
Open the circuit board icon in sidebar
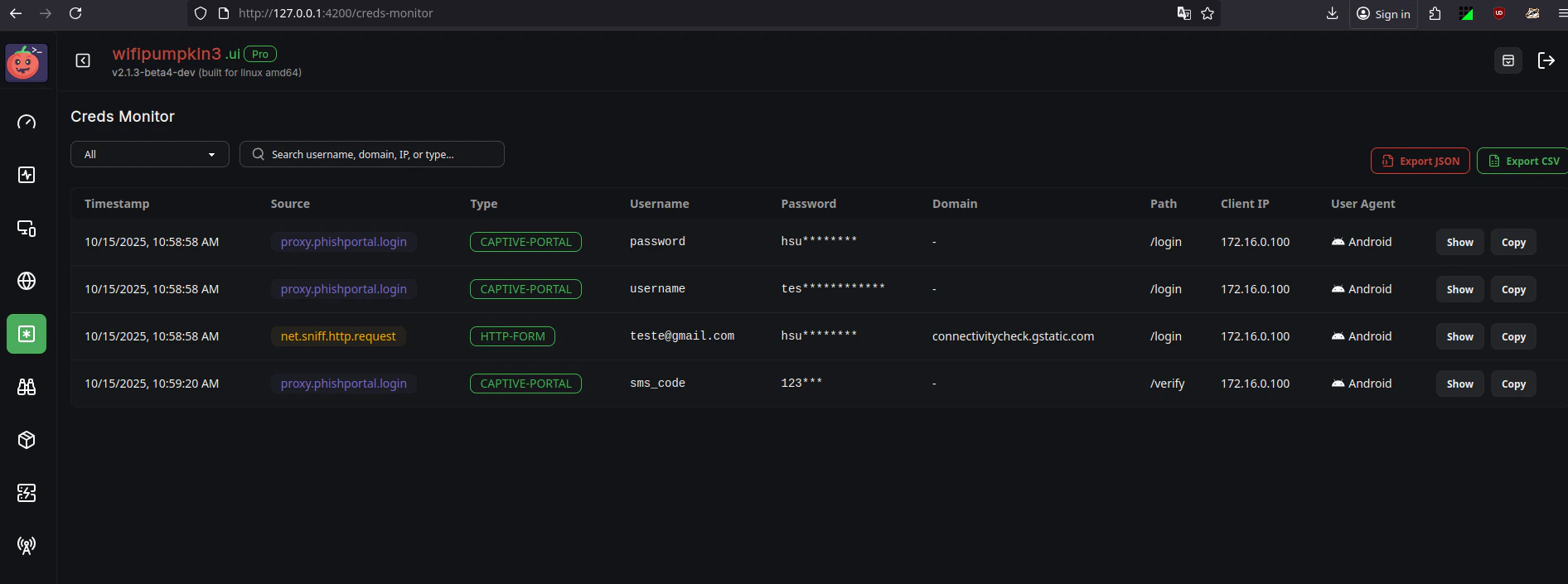click(x=27, y=493)
